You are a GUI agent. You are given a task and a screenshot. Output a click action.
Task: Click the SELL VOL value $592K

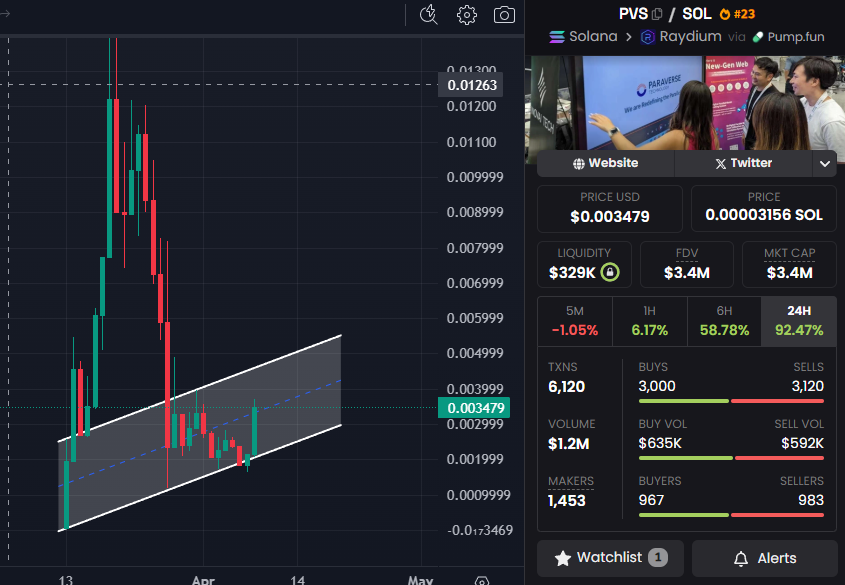pos(802,443)
